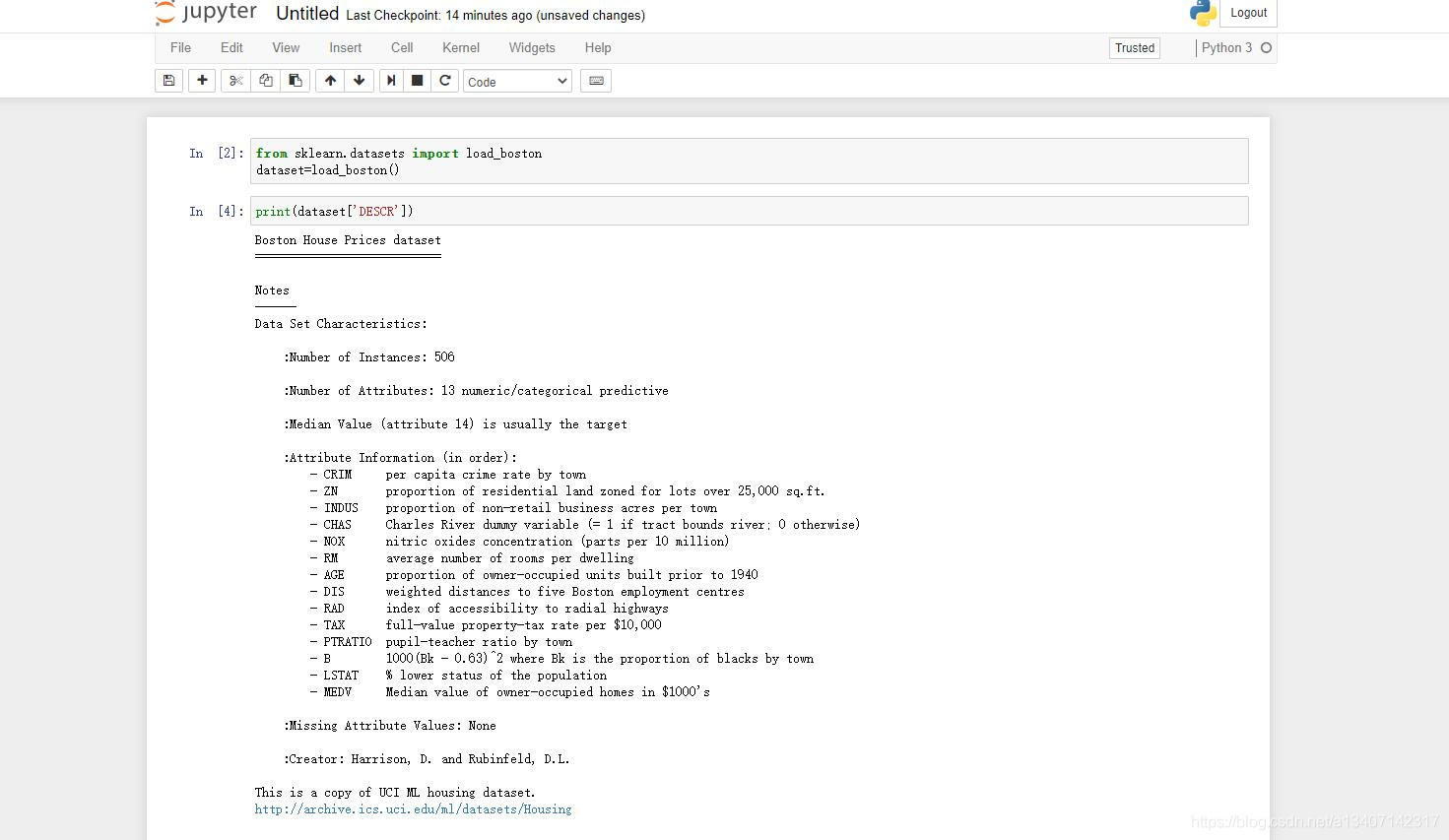Image resolution: width=1449 pixels, height=840 pixels.
Task: Move selected cell up arrow
Action: click(x=330, y=81)
